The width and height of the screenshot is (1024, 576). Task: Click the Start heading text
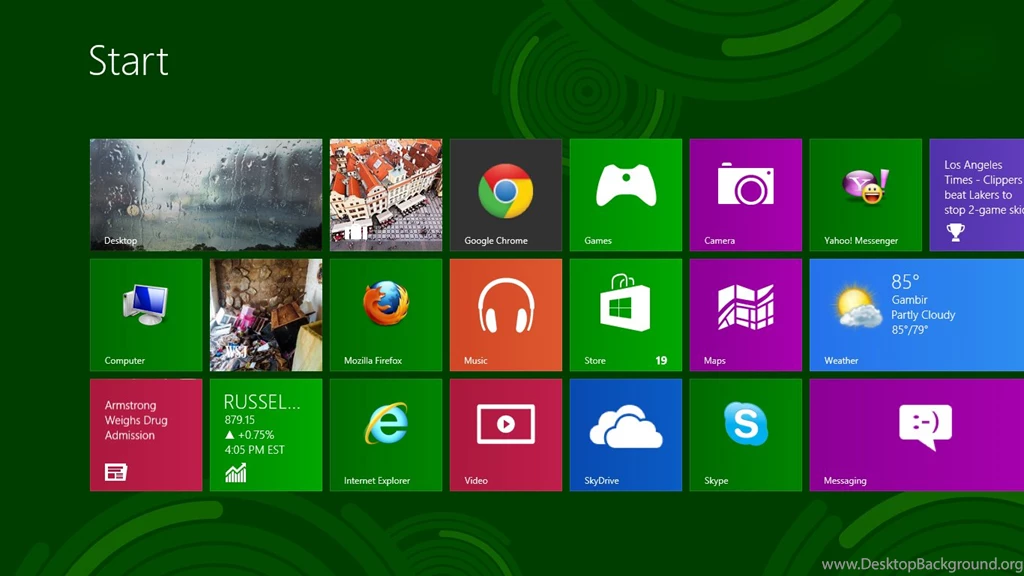tap(129, 61)
